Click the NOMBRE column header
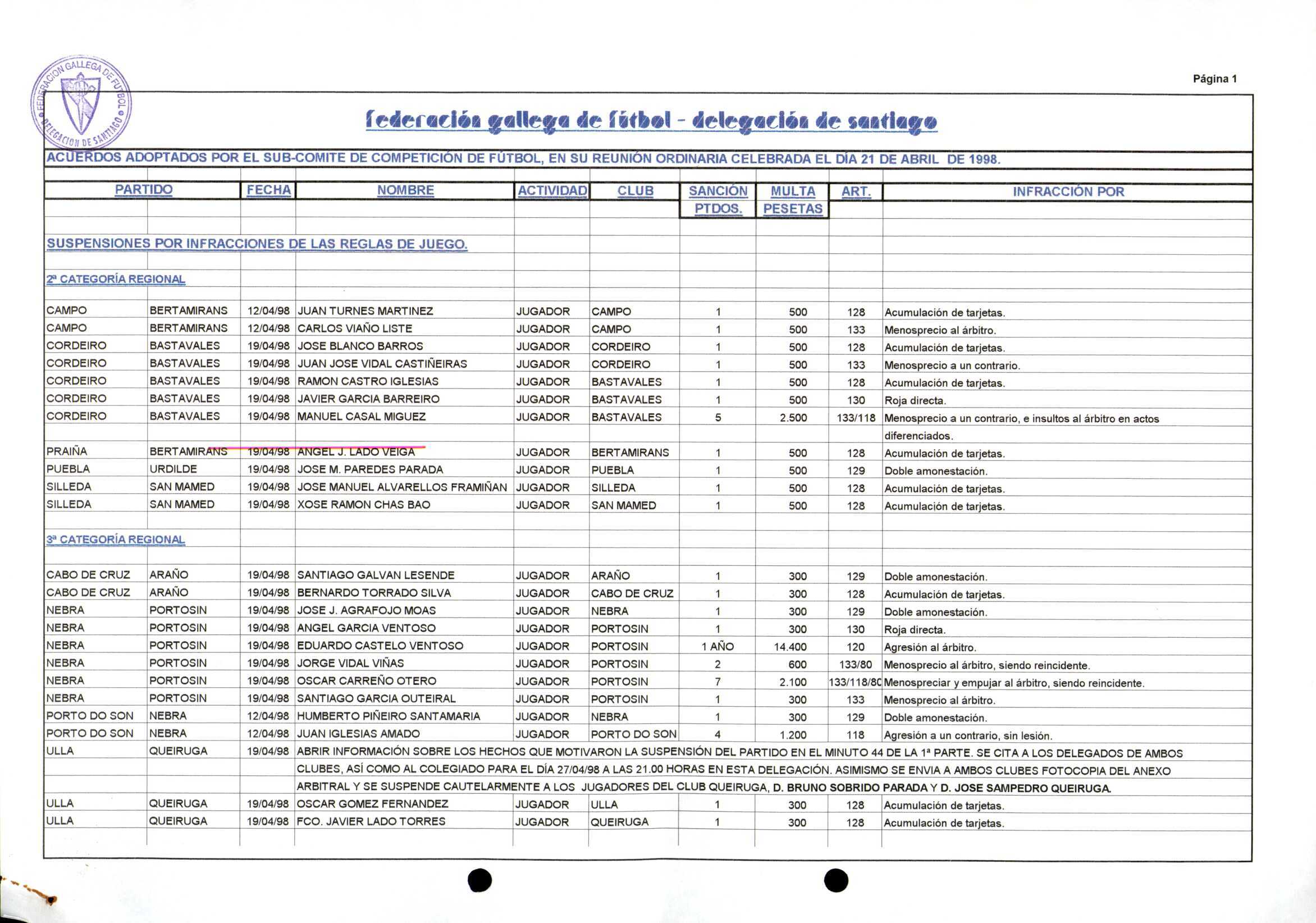This screenshot has height=923, width=1316. tap(405, 190)
